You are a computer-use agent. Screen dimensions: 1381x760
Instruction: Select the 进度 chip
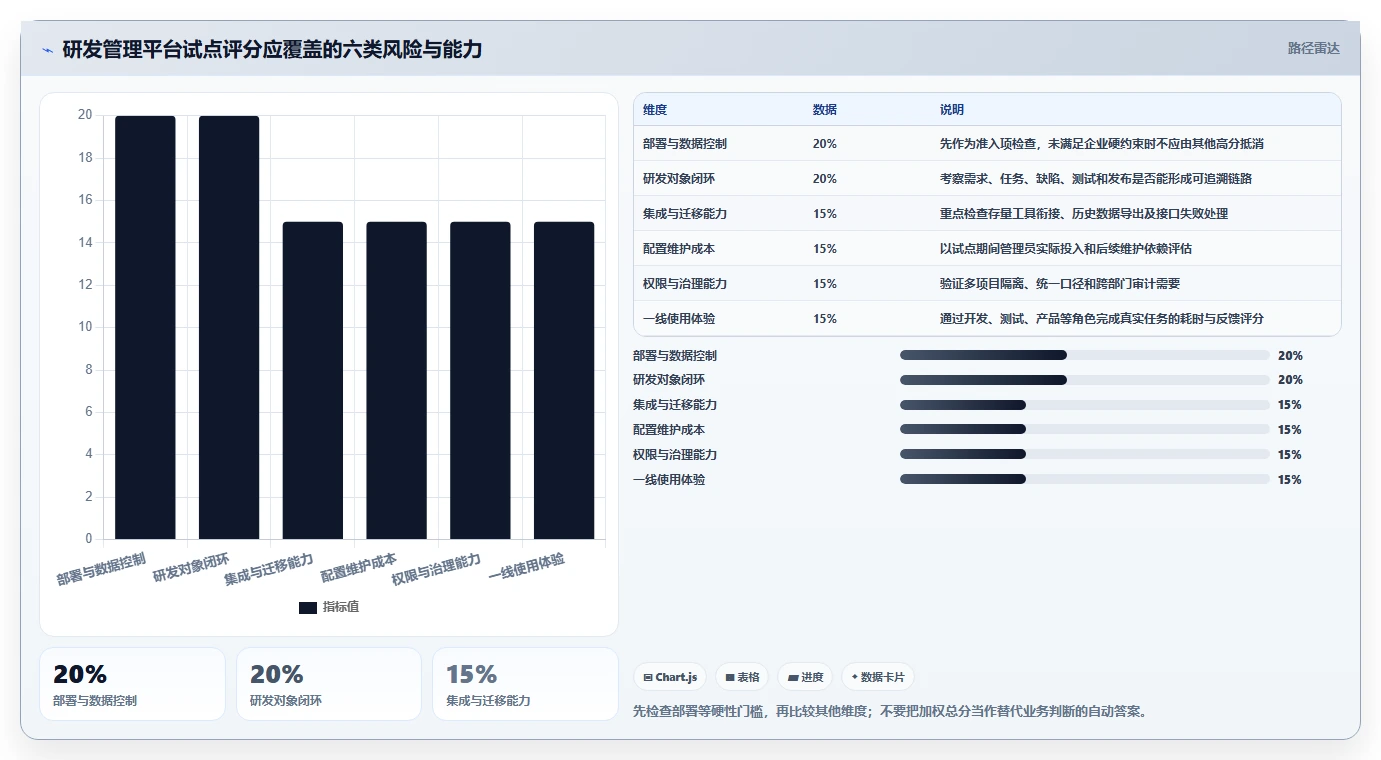[x=805, y=677]
